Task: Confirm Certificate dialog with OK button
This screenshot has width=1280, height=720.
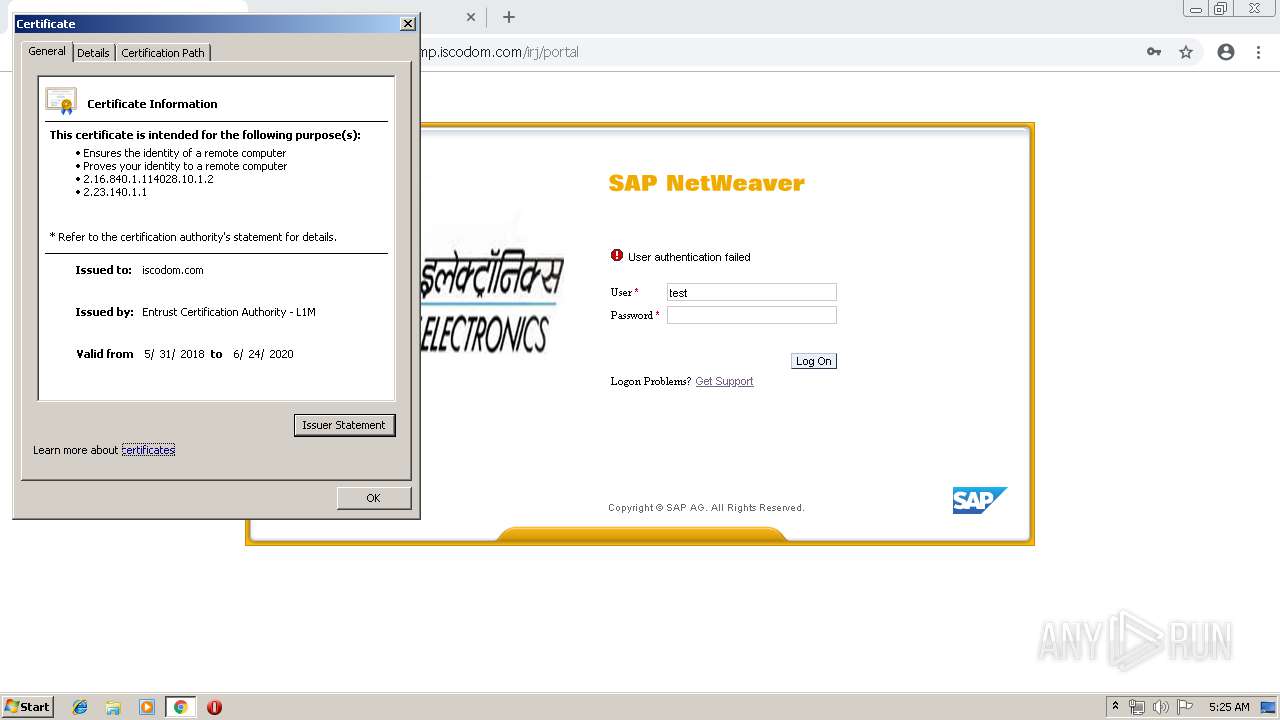Action: pos(373,498)
